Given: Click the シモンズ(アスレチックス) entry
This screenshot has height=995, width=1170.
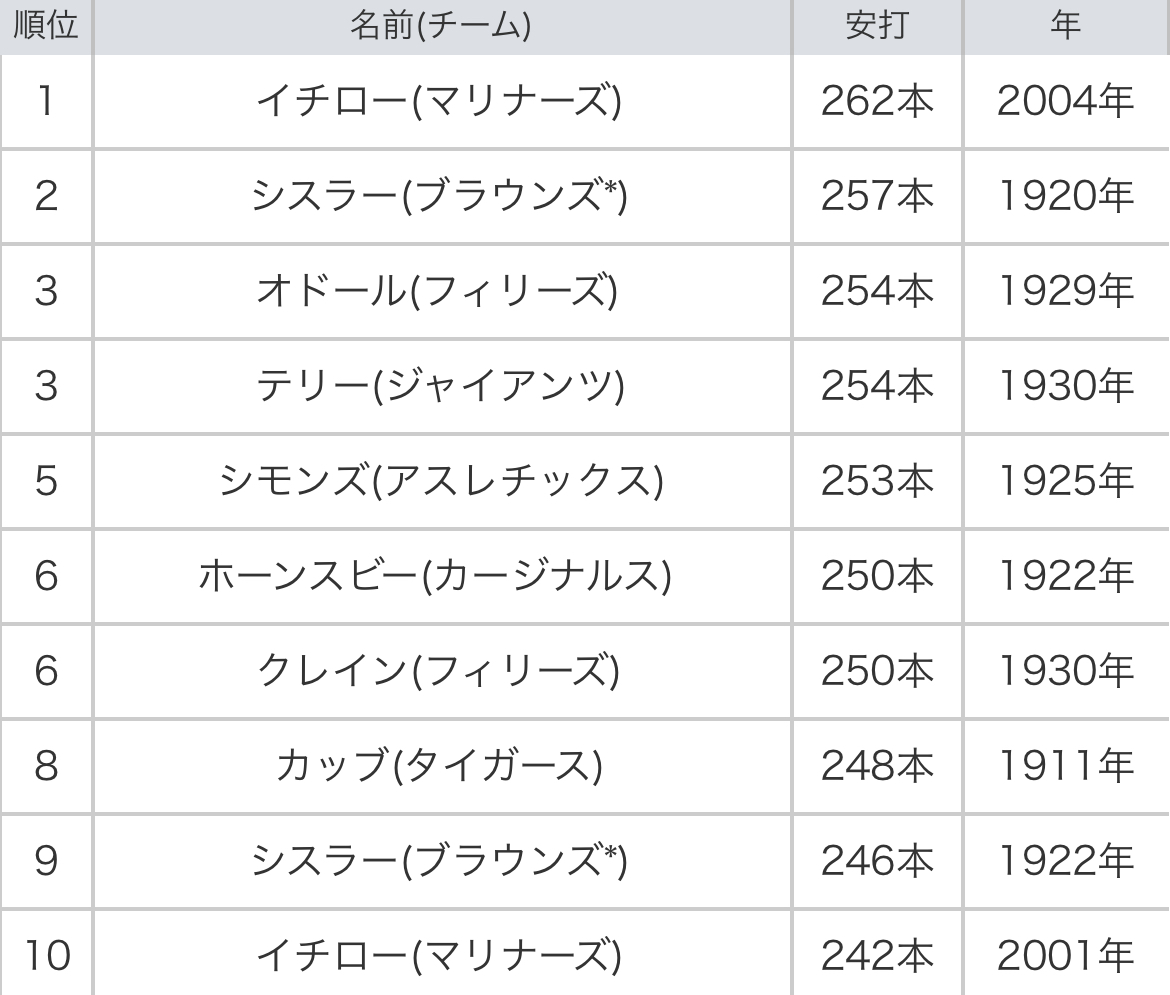Looking at the screenshot, I should click(441, 481).
